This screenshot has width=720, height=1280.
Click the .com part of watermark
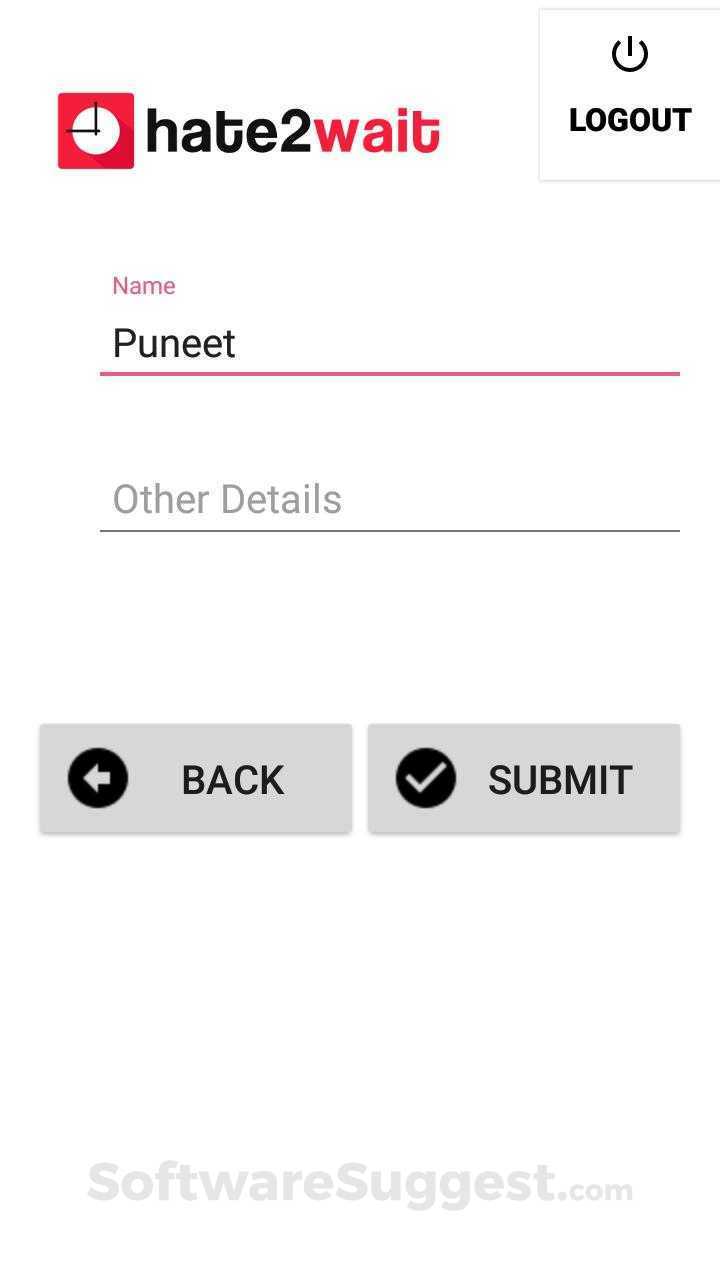[601, 1190]
